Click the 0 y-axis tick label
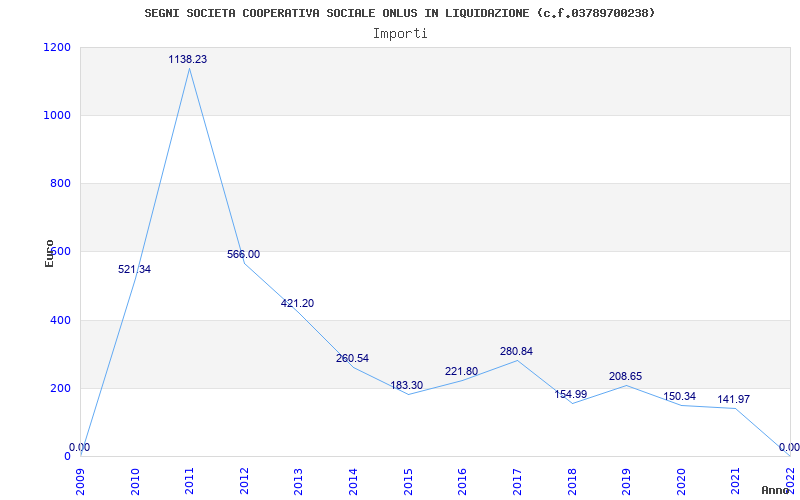 coord(67,456)
